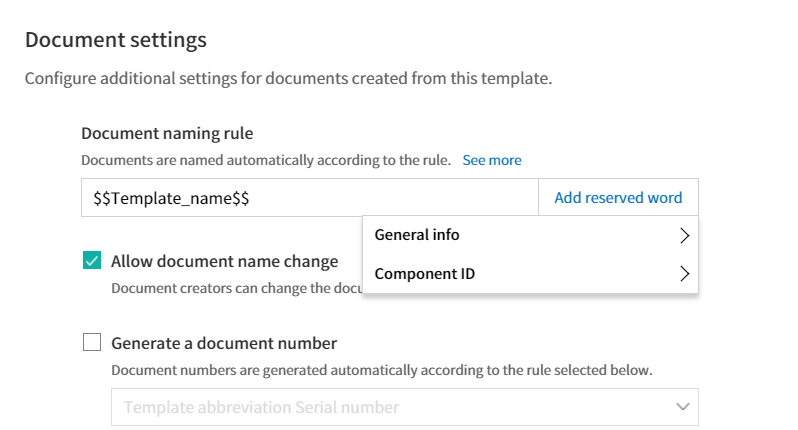Screen dimensions: 798x430
Task: Expand the Component ID submenu arrow
Action: click(685, 274)
